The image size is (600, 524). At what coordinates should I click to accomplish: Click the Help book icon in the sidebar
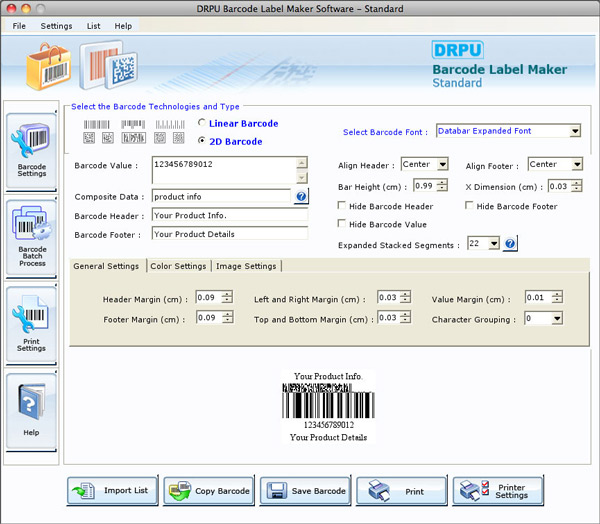point(31,411)
